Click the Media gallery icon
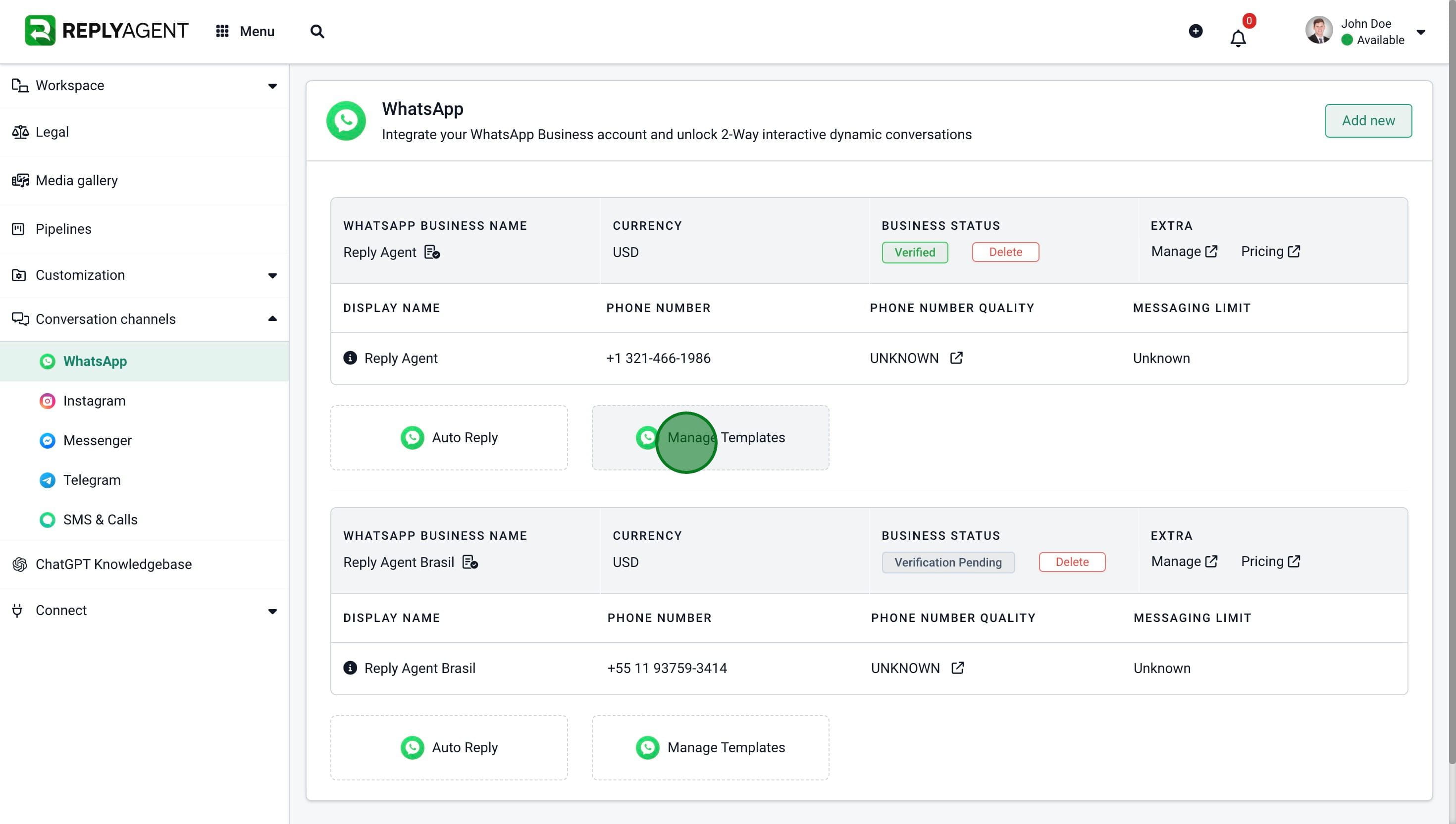This screenshot has width=1456, height=824. [20, 181]
